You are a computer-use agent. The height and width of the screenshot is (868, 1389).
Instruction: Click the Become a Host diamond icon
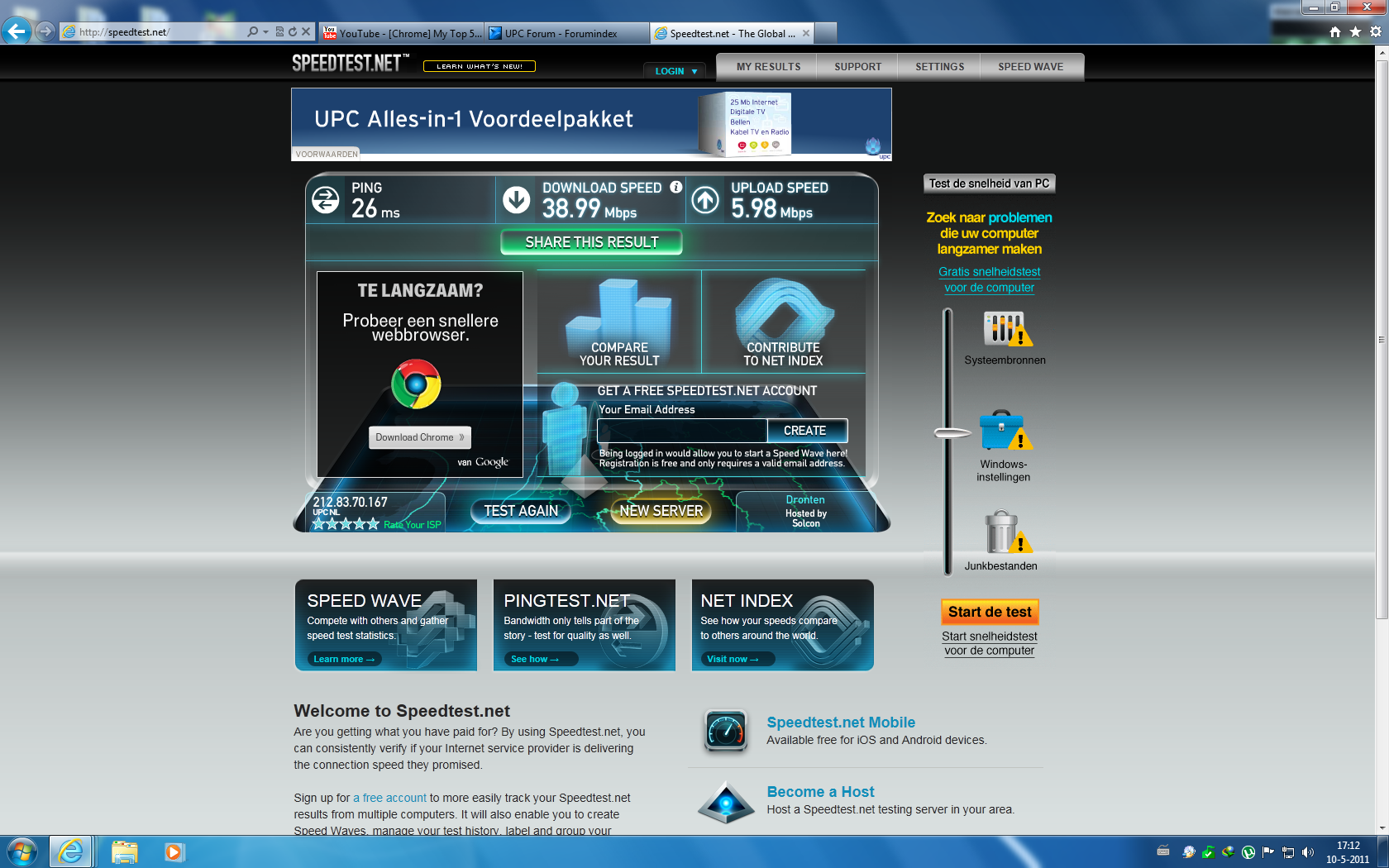(726, 802)
